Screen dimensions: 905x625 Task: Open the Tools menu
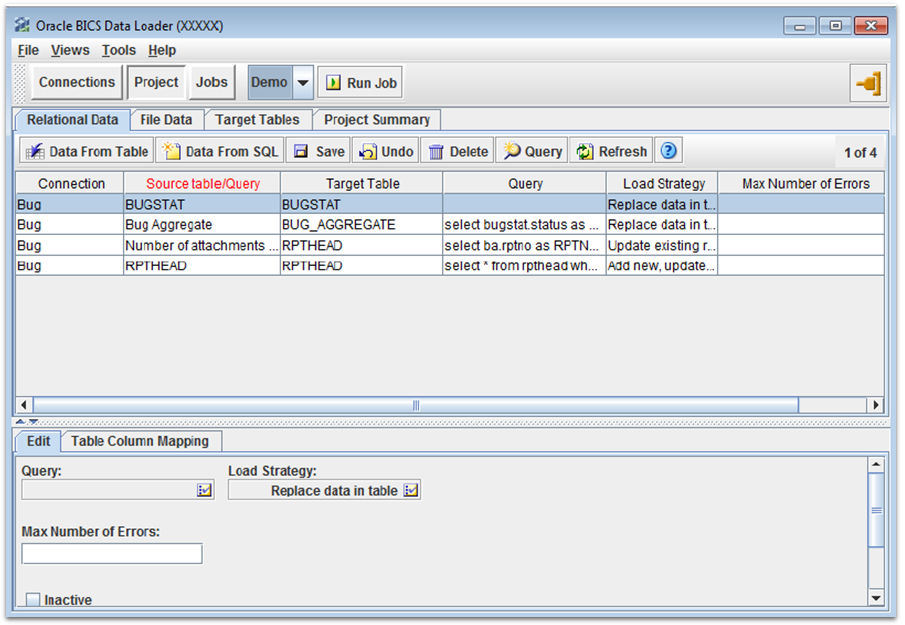click(x=119, y=50)
